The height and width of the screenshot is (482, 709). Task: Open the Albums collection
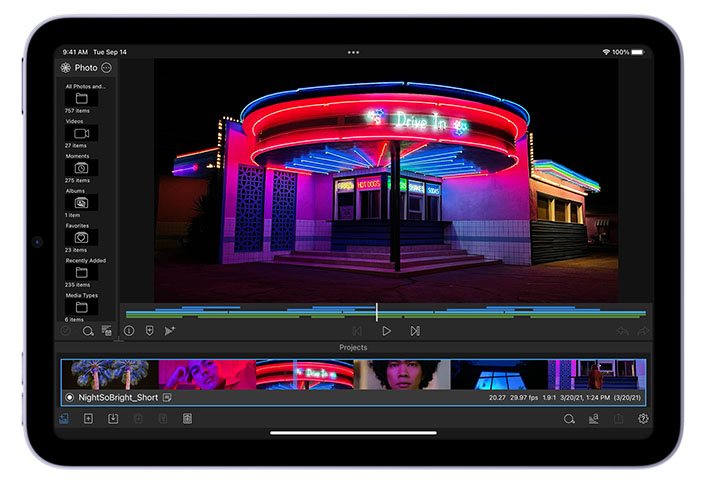point(81,203)
